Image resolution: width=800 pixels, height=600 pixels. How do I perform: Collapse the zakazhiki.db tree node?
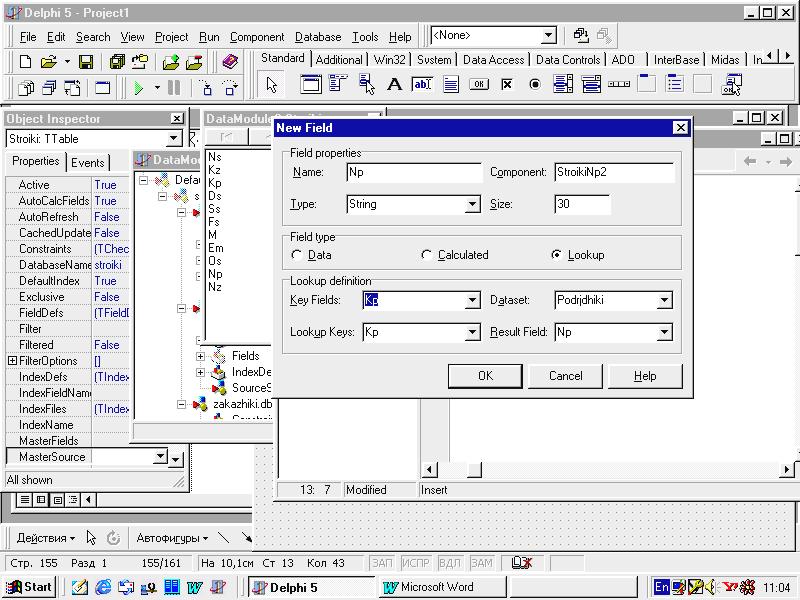(x=181, y=404)
